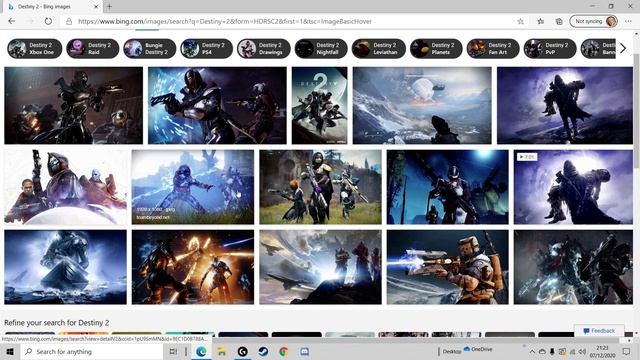This screenshot has height=360, width=640.
Task: Filter by Destiny 2 Nightfall chip
Action: click(x=321, y=49)
